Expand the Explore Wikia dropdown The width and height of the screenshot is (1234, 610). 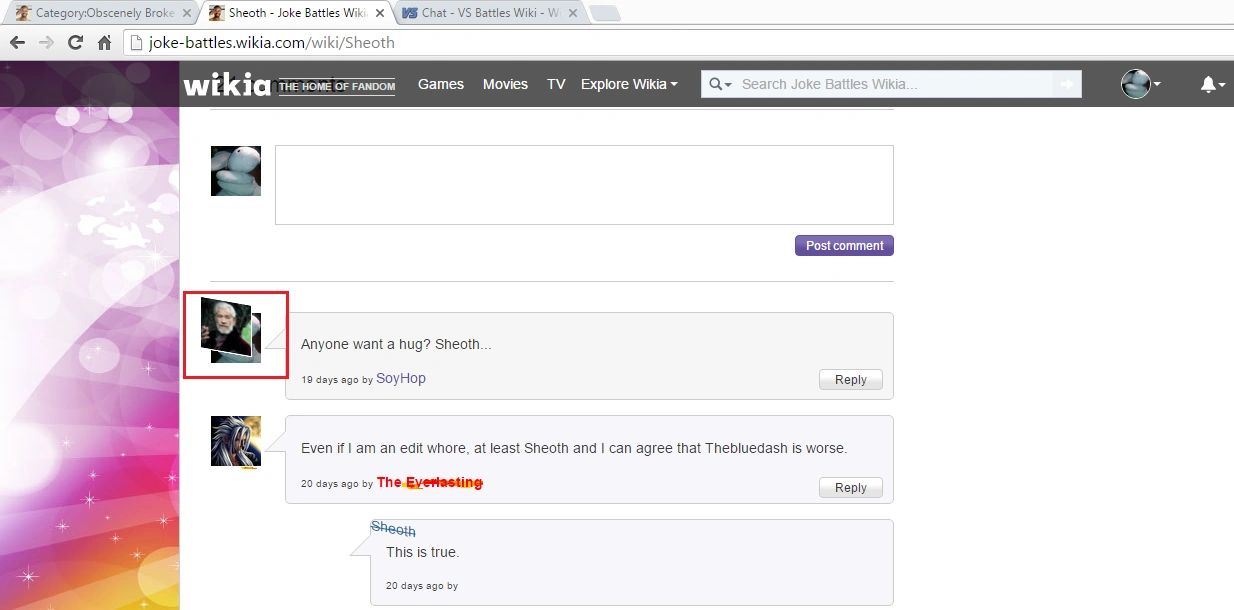(629, 85)
